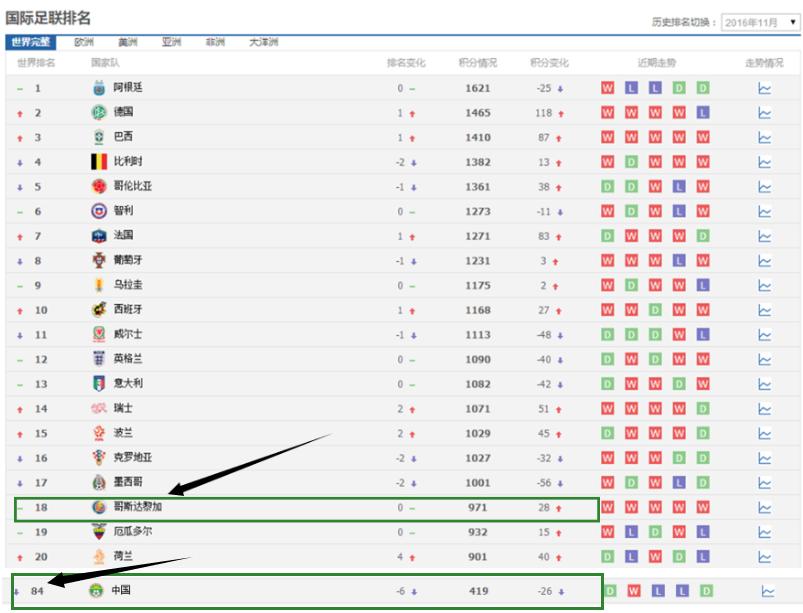This screenshot has height=613, width=803.
Task: Click the 葡萄牙 team crest icon
Action: click(99, 260)
